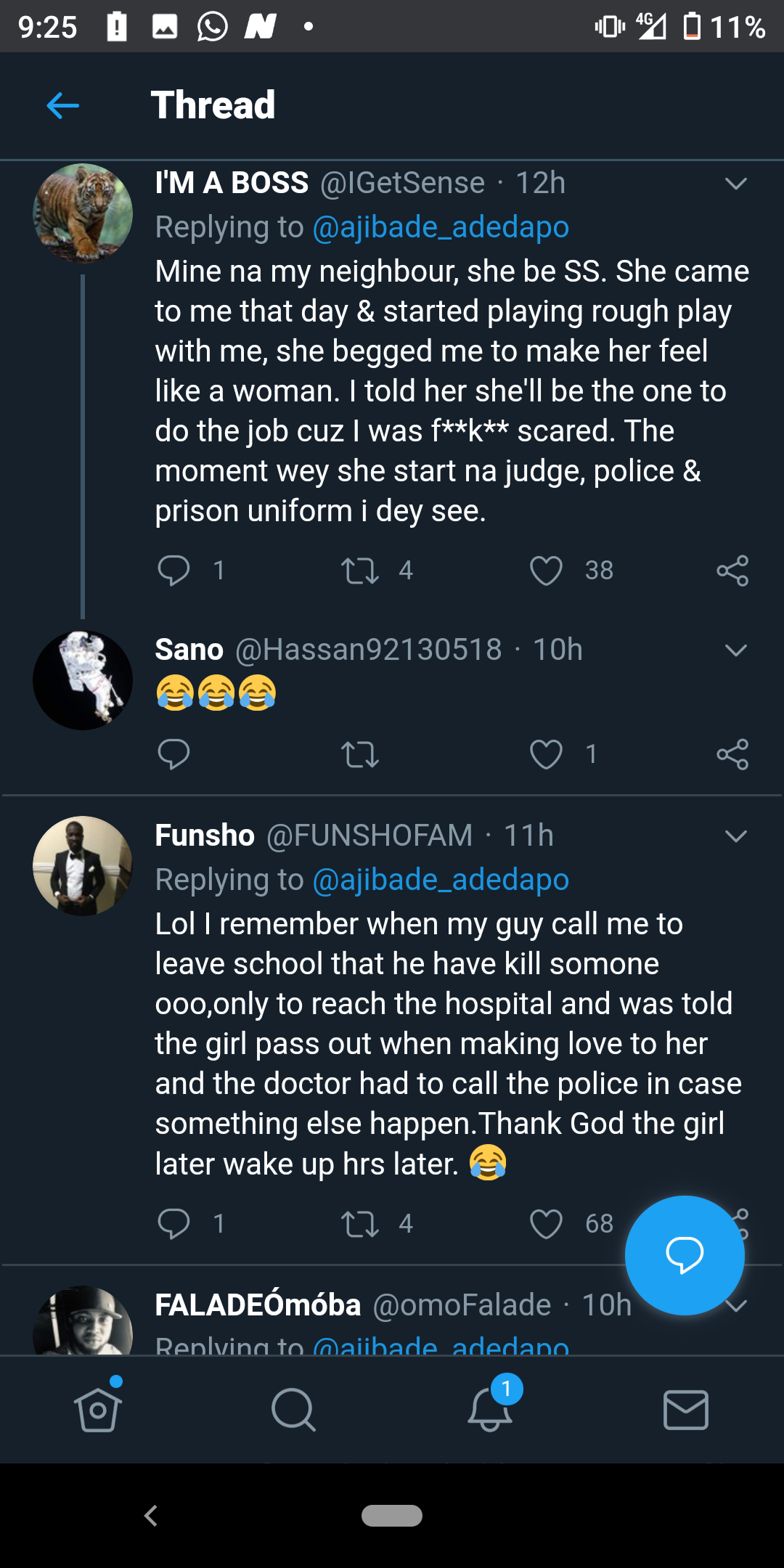Reply to Sano's tweet
Image resolution: width=784 pixels, height=1568 pixels.
click(x=173, y=754)
